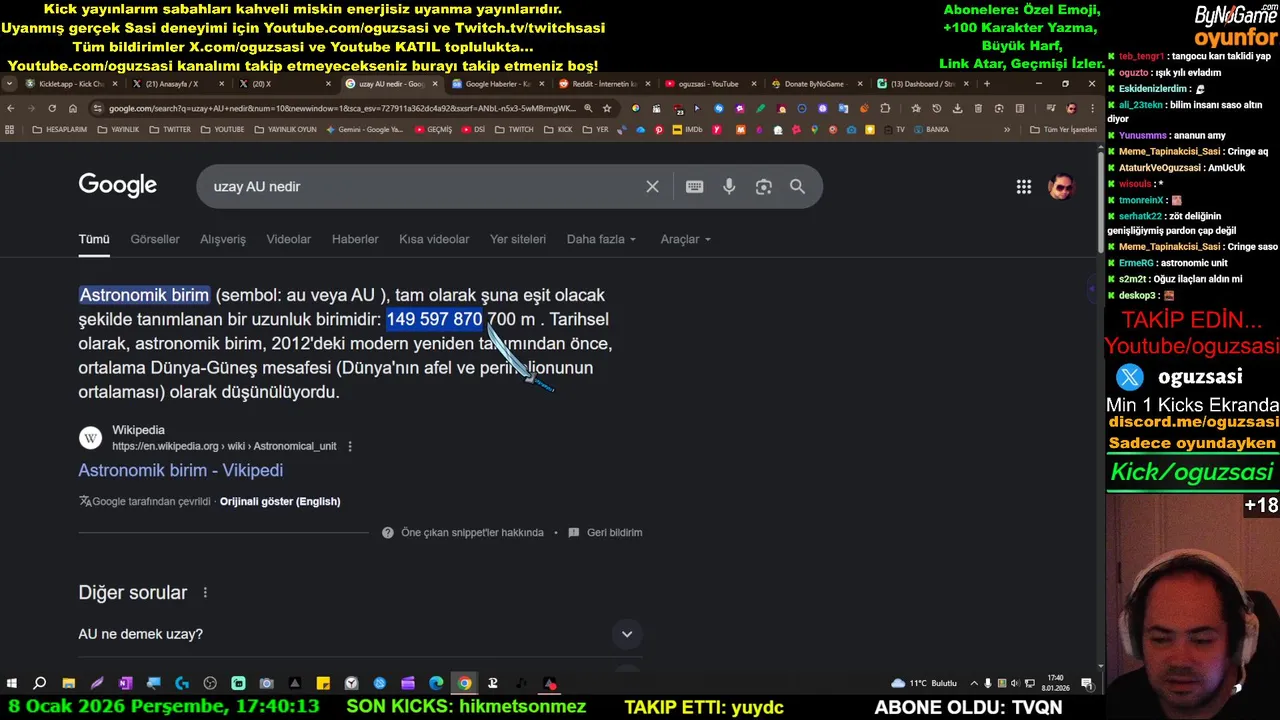1280x720 pixels.
Task: Open the KICK bookmarks folder
Action: (x=558, y=129)
